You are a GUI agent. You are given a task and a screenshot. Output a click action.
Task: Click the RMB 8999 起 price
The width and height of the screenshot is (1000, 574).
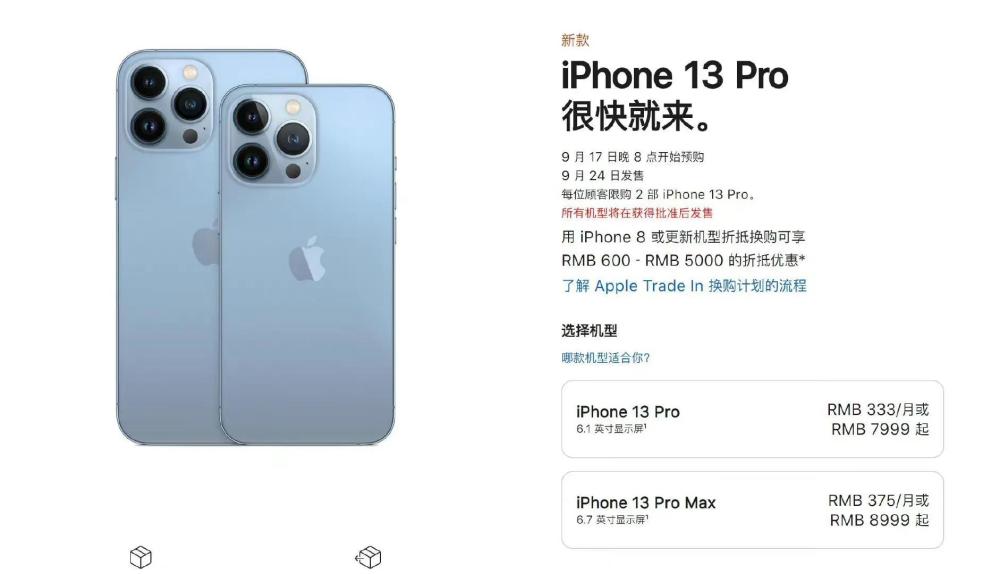(x=879, y=520)
